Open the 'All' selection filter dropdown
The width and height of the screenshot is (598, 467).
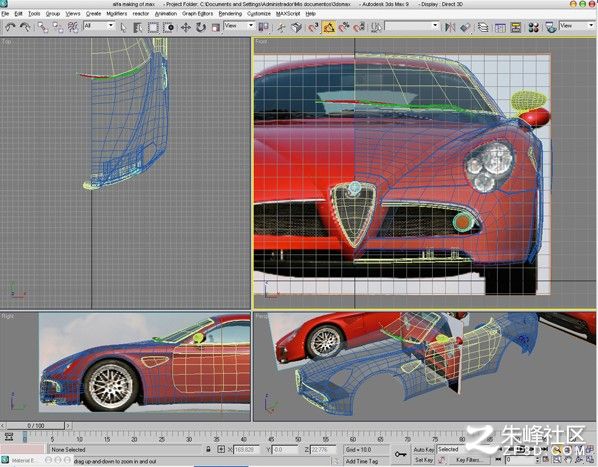click(x=99, y=26)
